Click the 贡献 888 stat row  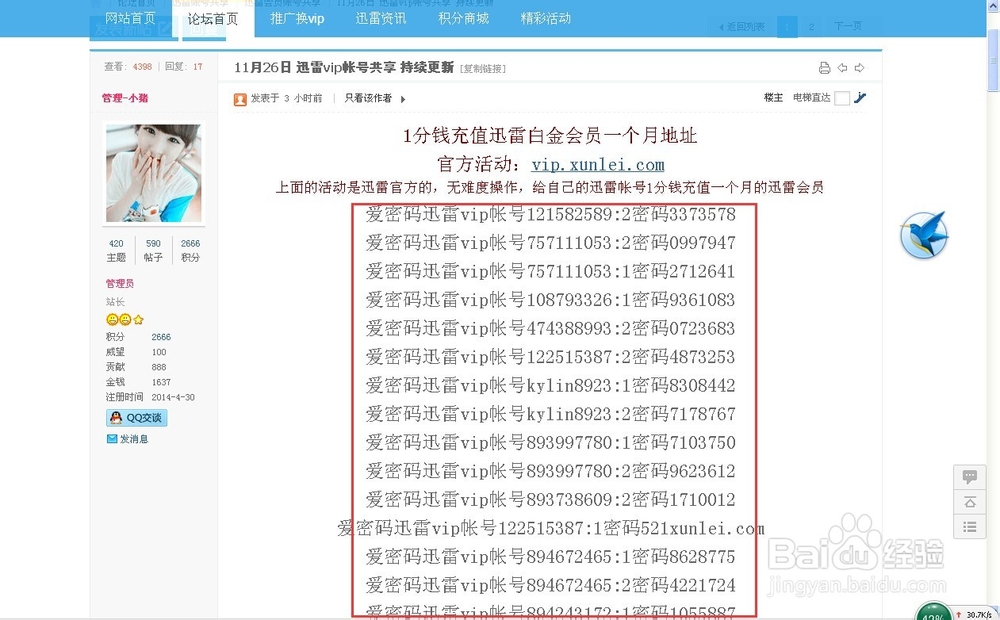pos(136,367)
